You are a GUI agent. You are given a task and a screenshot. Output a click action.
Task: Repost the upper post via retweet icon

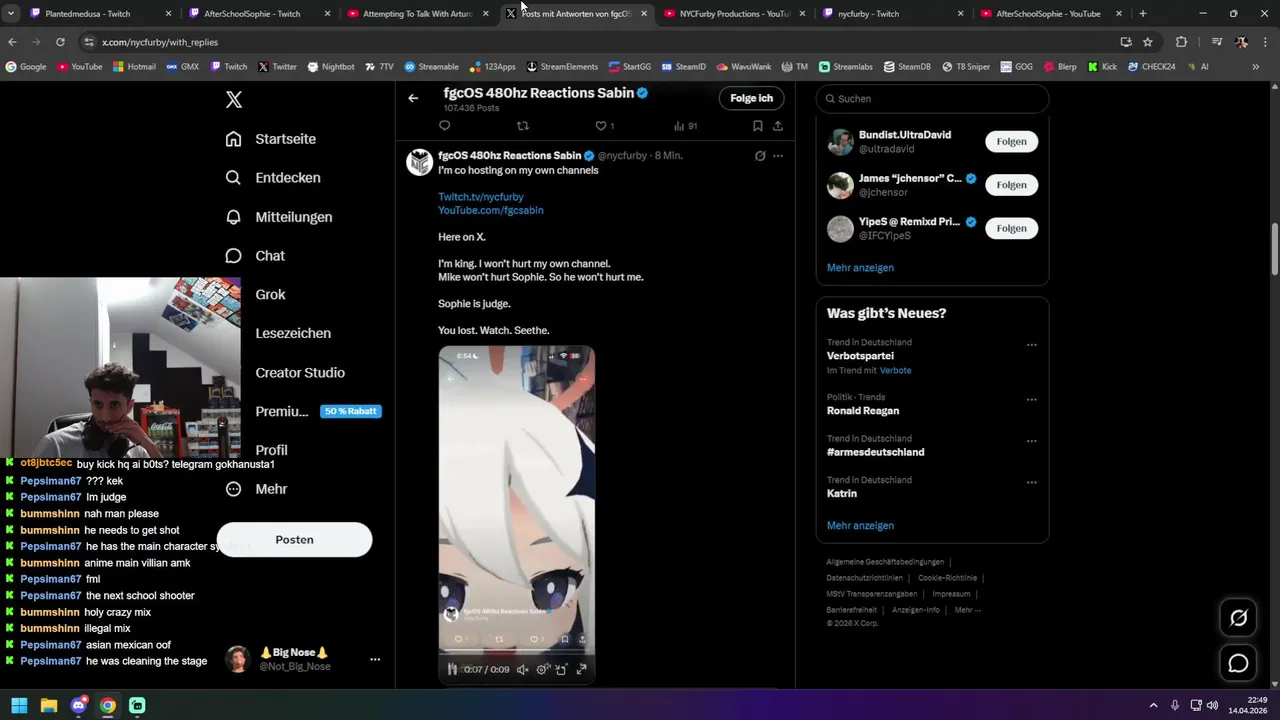point(522,126)
